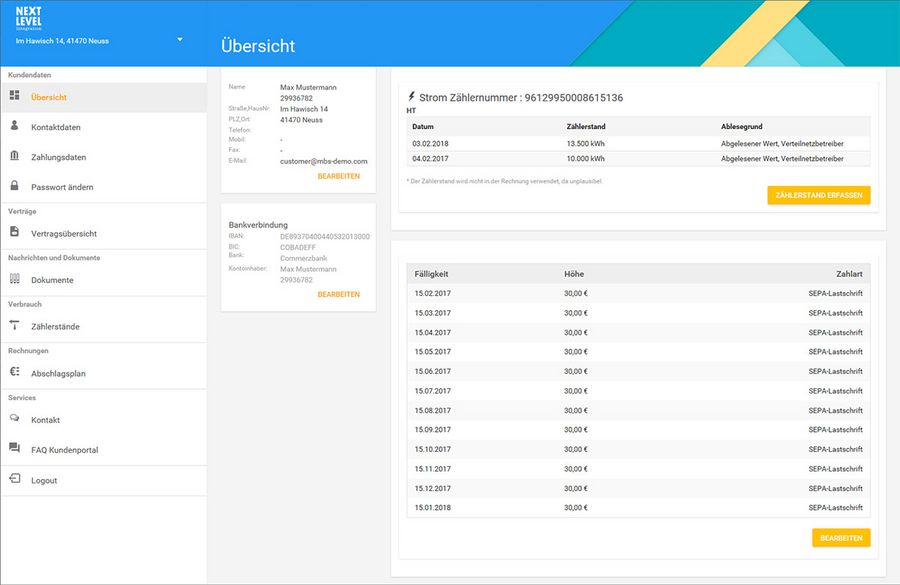Click the Übersicht dashboard icon
This screenshot has width=900, height=585.
pos(15,95)
